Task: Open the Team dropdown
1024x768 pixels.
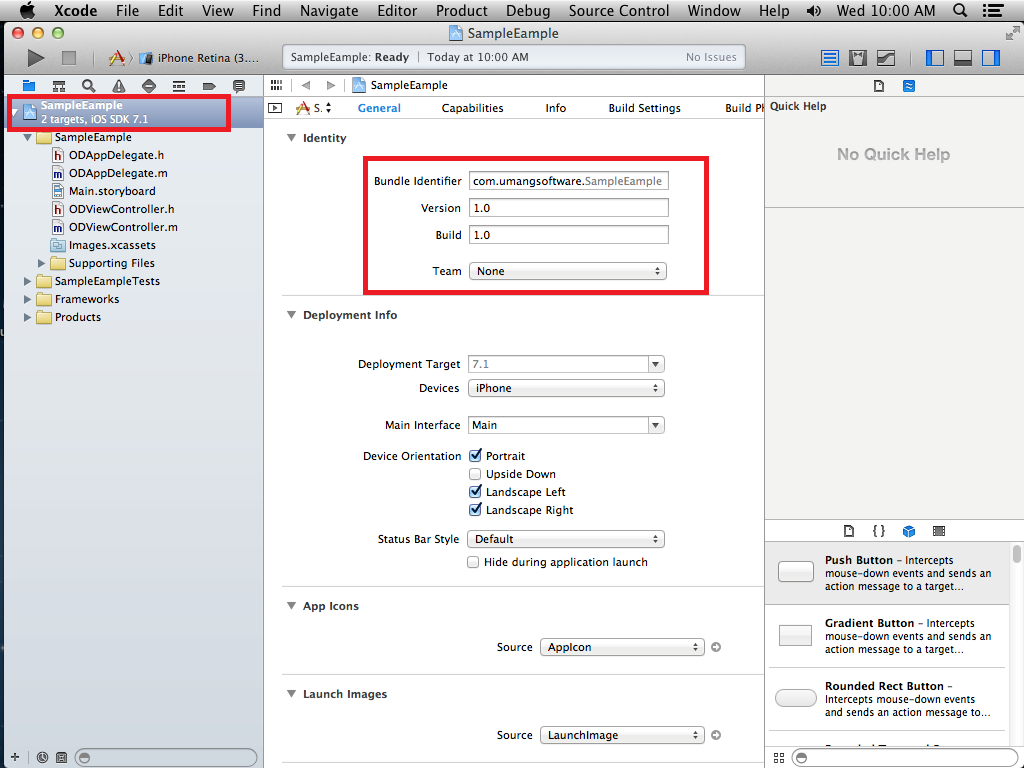Action: click(x=568, y=271)
